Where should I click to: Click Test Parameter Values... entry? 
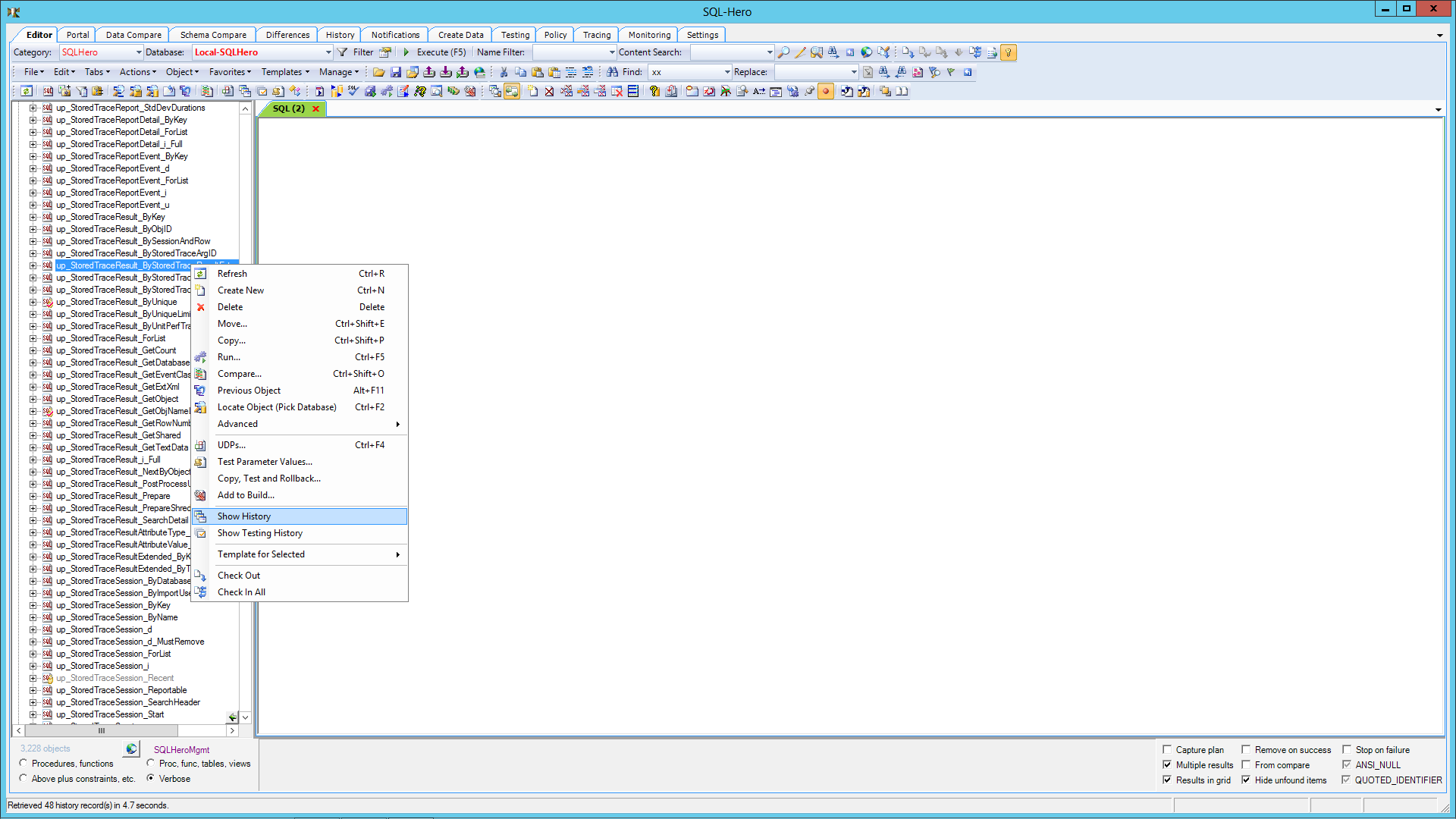pos(300,462)
